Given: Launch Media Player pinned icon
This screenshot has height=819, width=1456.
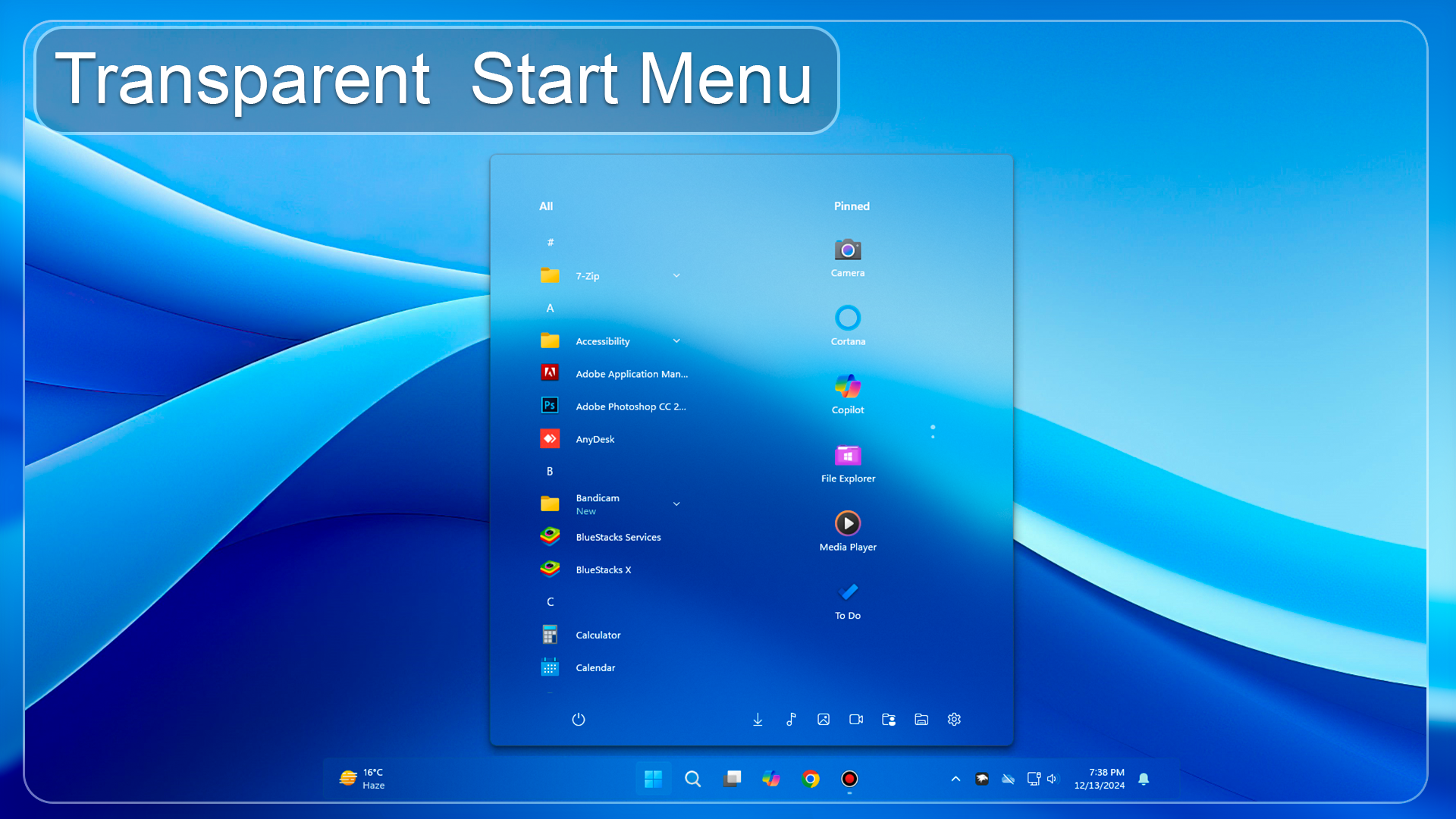Looking at the screenshot, I should click(x=847, y=523).
